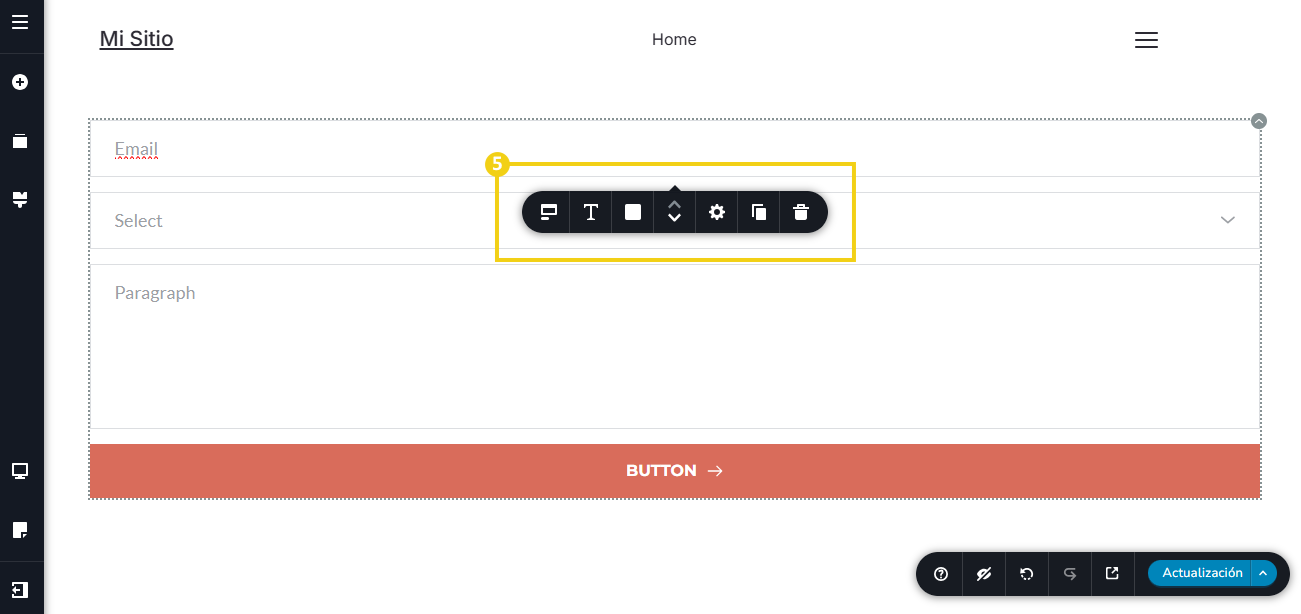
Task: Undo the last change
Action: pyautogui.click(x=1026, y=574)
